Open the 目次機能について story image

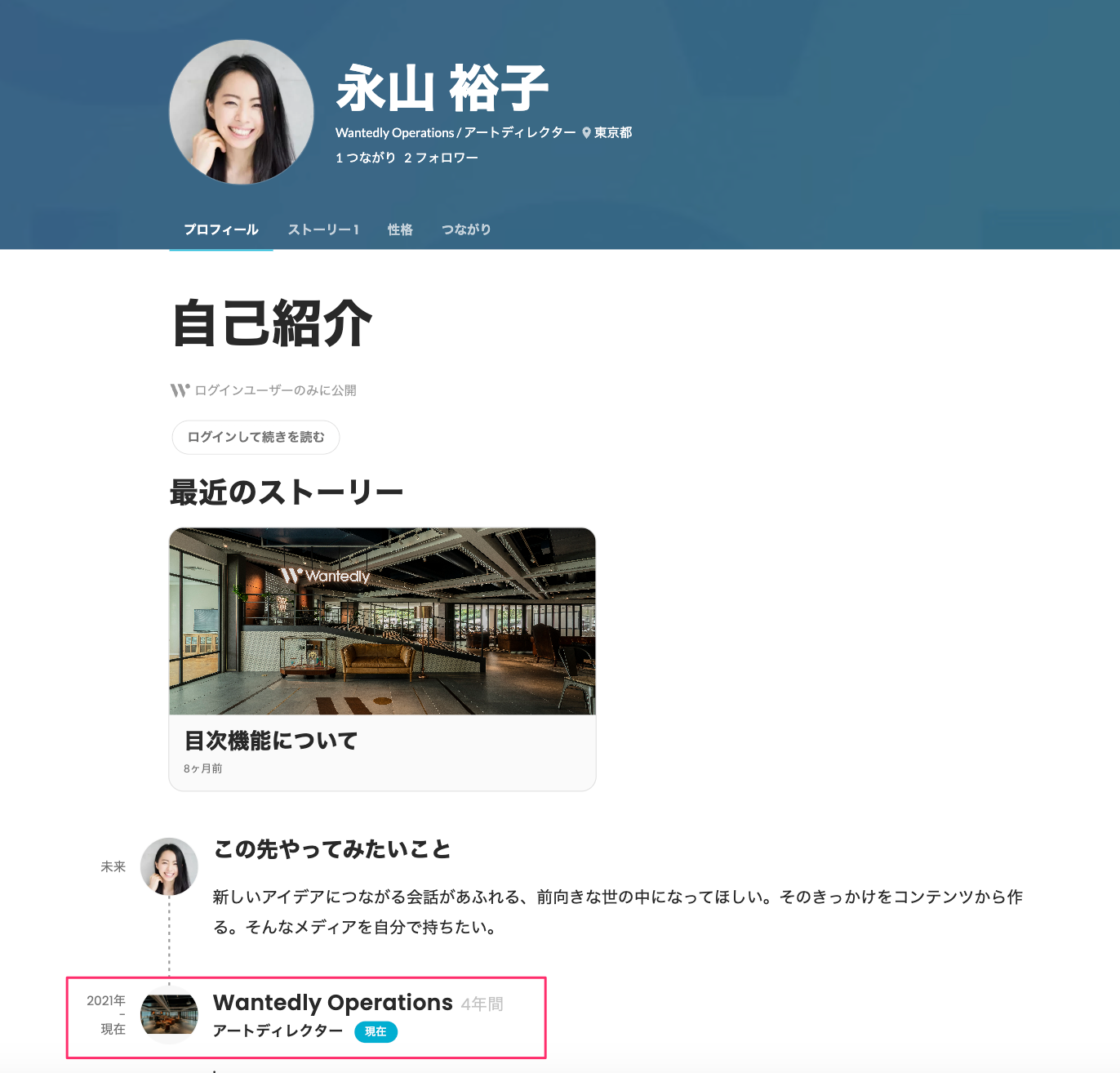tap(382, 621)
